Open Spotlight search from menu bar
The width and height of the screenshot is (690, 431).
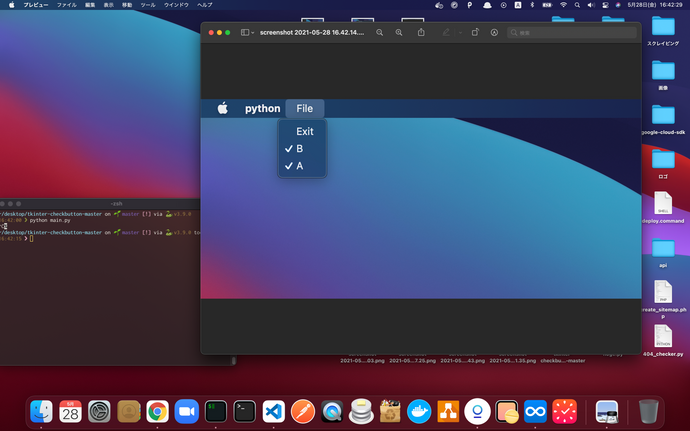point(577,5)
